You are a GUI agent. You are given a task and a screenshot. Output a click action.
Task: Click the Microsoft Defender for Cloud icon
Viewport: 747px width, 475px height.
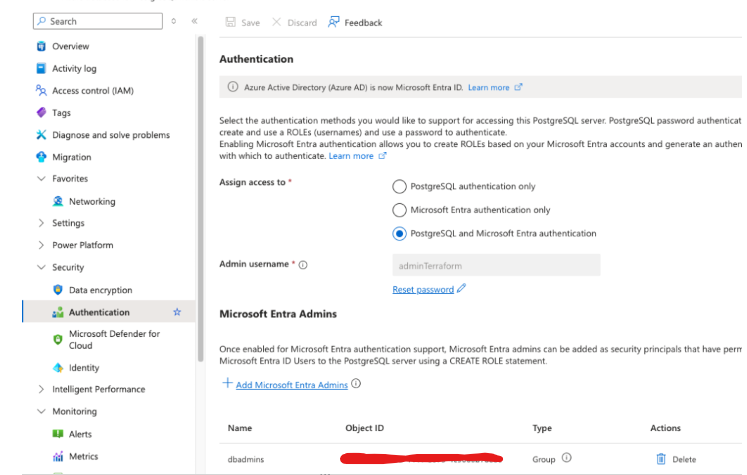pyautogui.click(x=58, y=339)
